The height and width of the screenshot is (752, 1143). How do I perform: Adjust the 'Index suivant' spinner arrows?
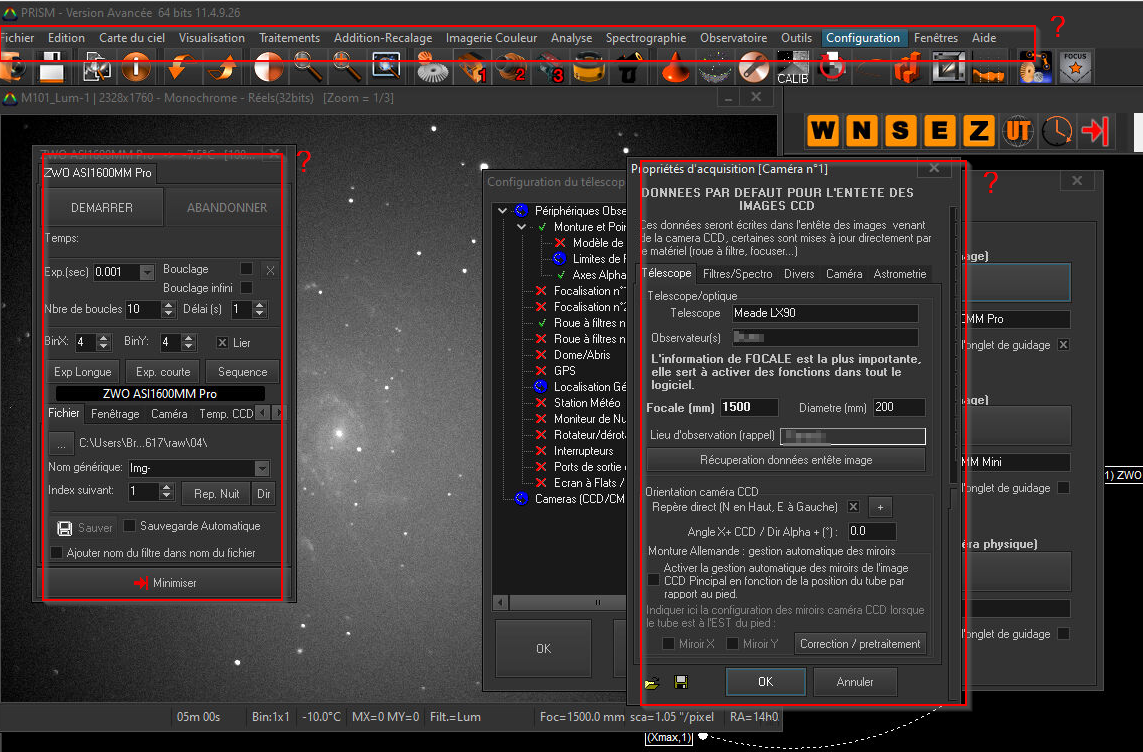[166, 491]
